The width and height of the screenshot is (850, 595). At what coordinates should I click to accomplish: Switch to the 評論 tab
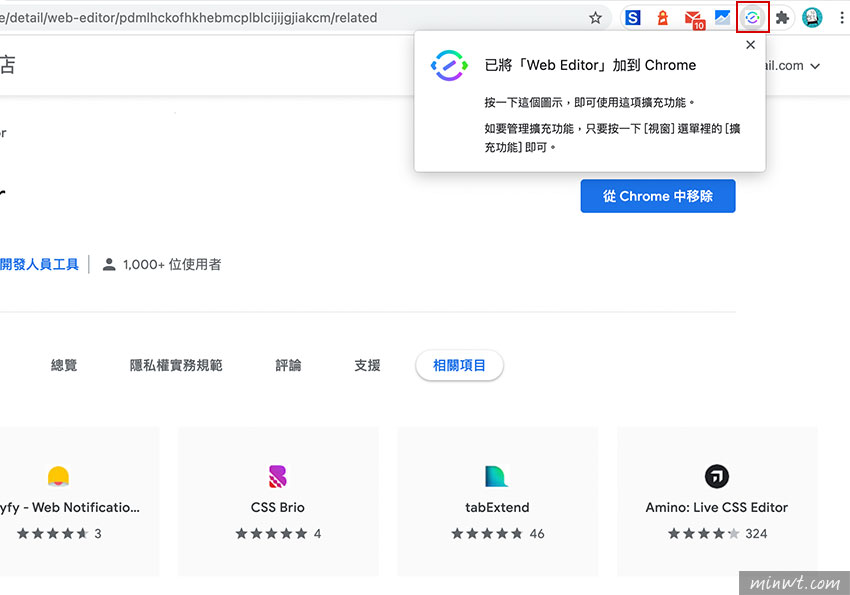click(x=288, y=366)
